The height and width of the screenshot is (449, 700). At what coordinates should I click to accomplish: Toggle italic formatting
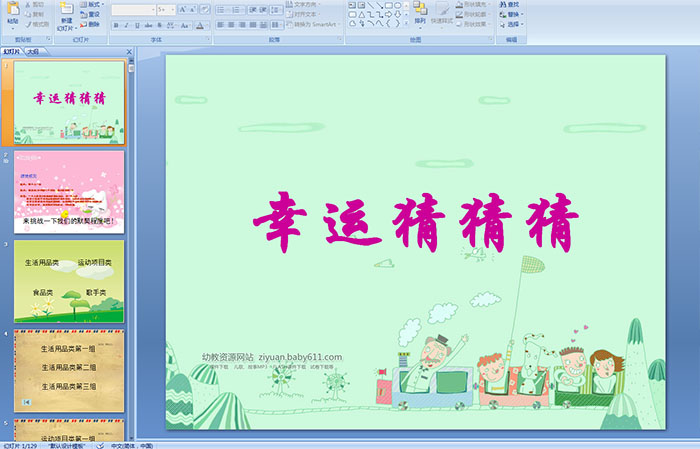tap(126, 25)
